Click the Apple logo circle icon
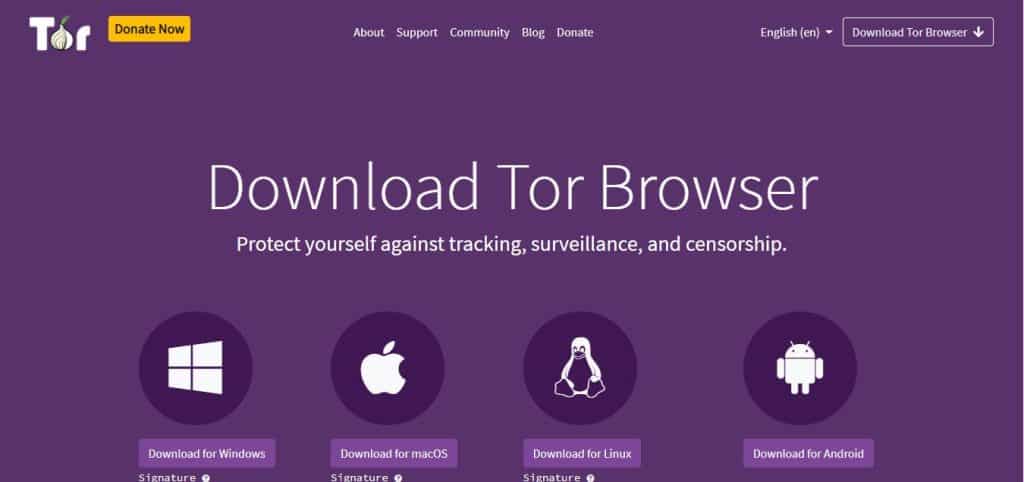This screenshot has height=482, width=1024. coord(387,368)
